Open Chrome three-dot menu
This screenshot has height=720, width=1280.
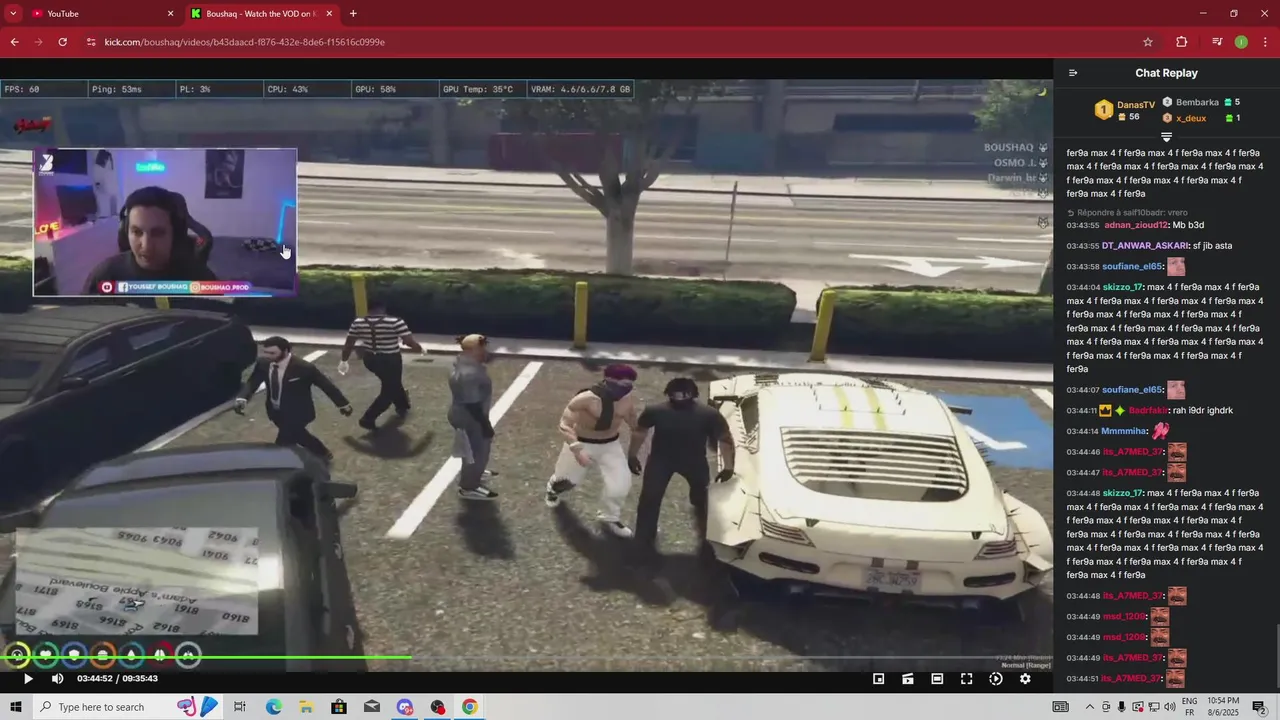coord(1264,42)
